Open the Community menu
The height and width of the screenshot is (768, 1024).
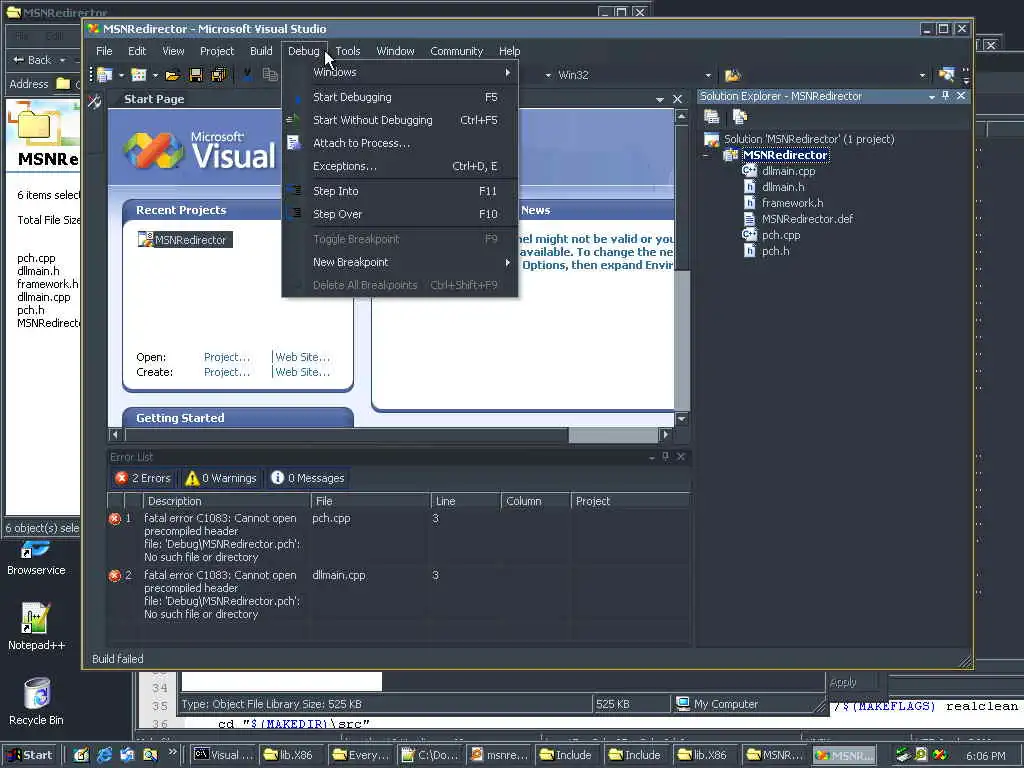coord(456,51)
